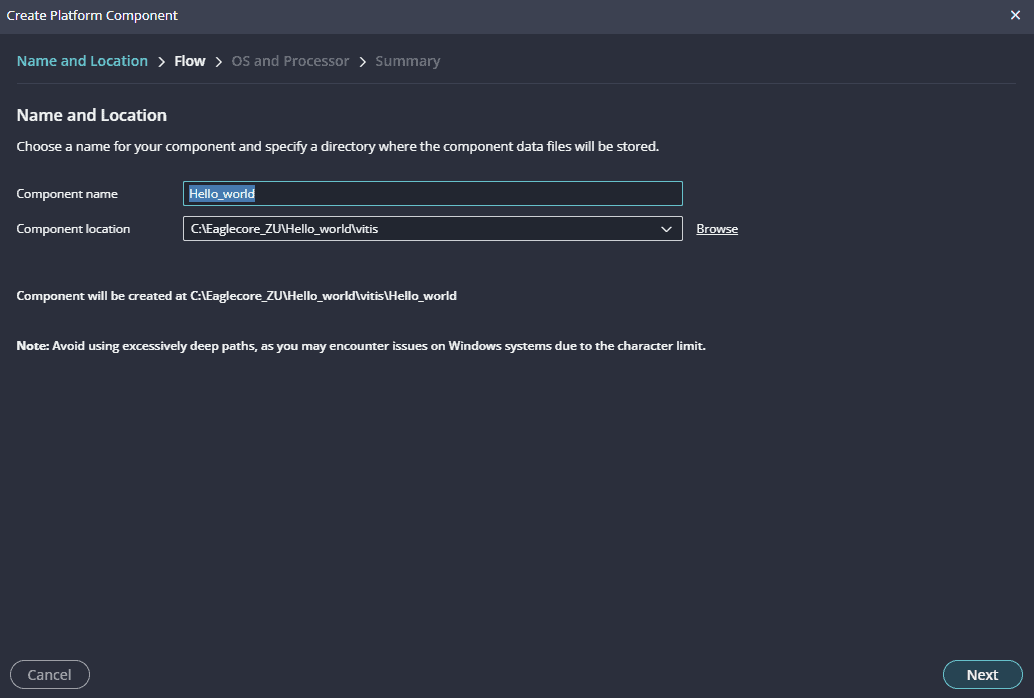Close the Create Platform Component dialog
This screenshot has width=1034, height=698.
[1015, 15]
